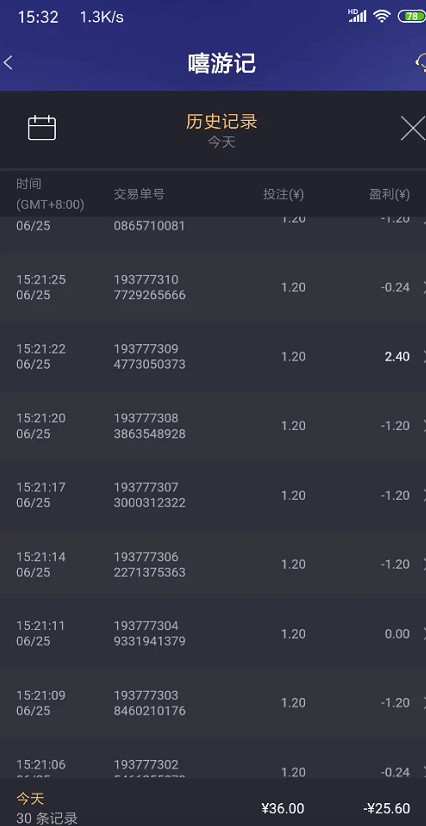Open transaction 193777307 record row

tap(213, 495)
